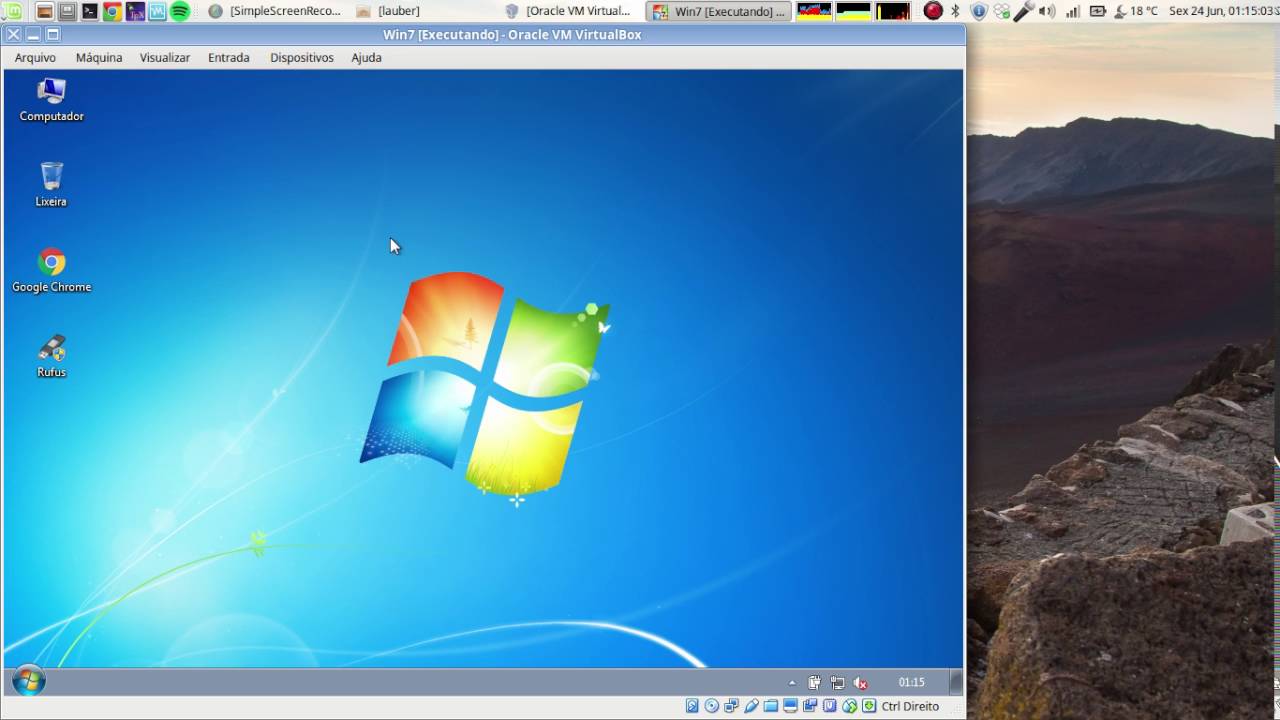Select the Rufus desktop shortcut
Image resolution: width=1280 pixels, height=720 pixels.
[51, 357]
